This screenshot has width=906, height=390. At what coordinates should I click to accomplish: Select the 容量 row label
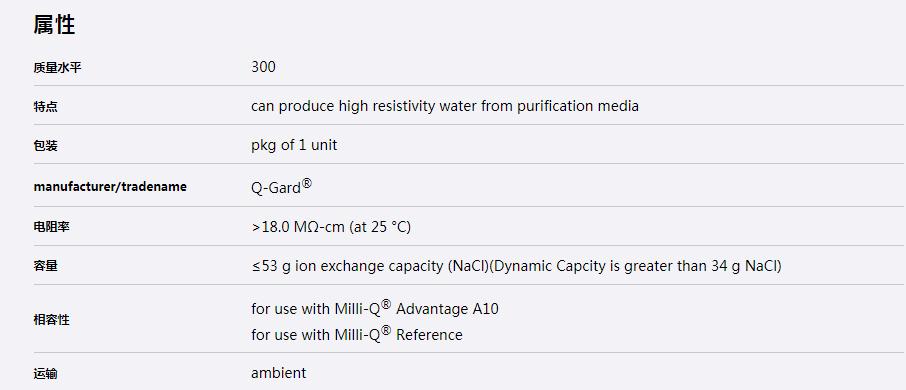[x=46, y=266]
